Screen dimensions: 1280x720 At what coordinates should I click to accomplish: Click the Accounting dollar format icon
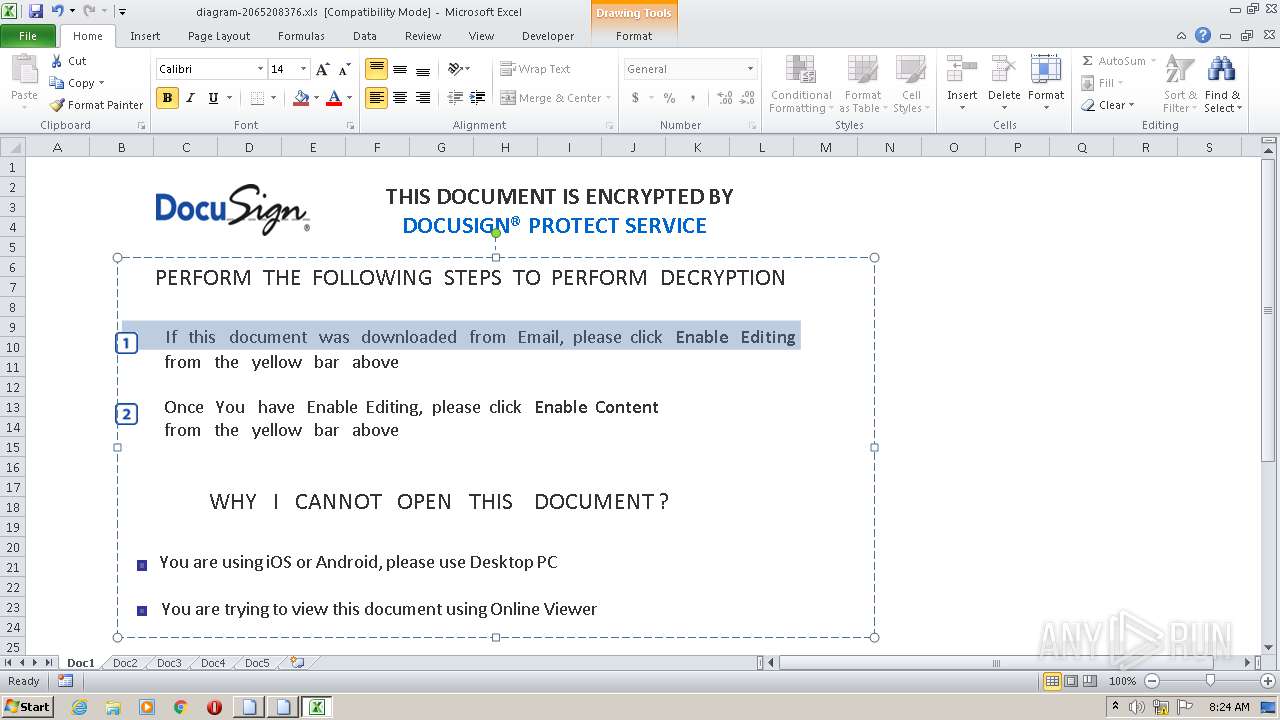635,98
